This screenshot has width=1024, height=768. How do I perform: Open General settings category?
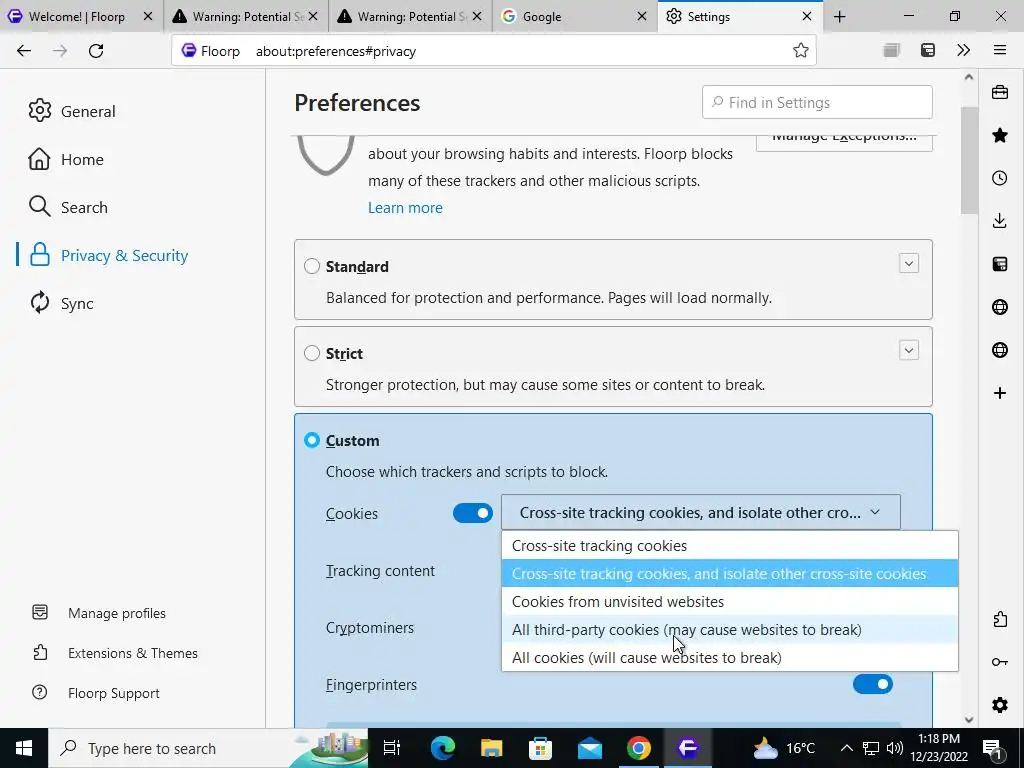click(72, 111)
